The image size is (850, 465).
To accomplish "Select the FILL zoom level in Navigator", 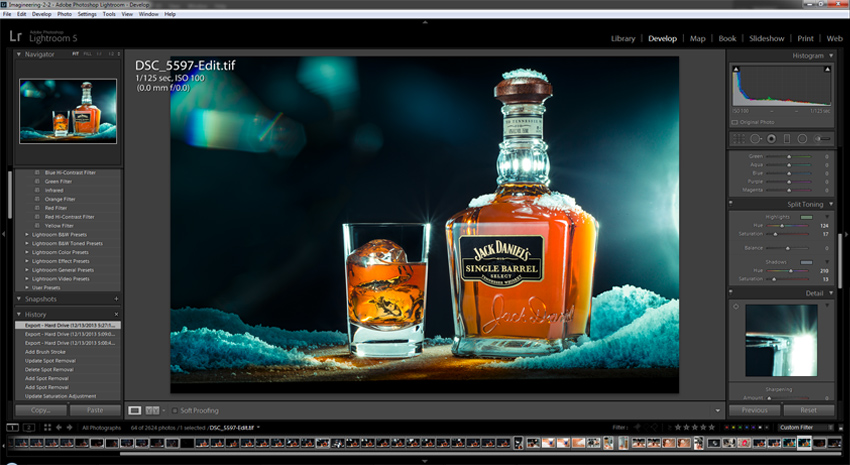I will [87, 54].
